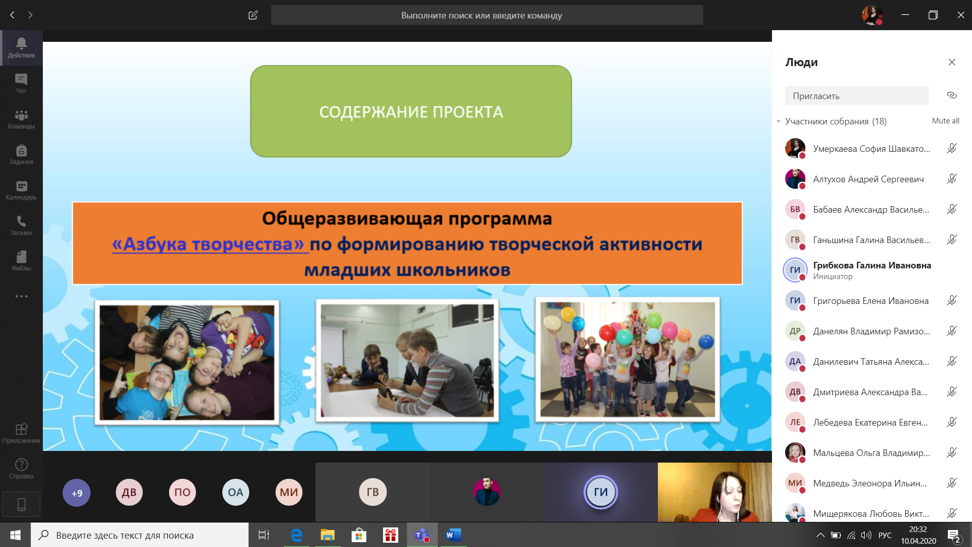This screenshot has height=547, width=972.
Task: Click the photo of boys at table
Action: (x=407, y=360)
